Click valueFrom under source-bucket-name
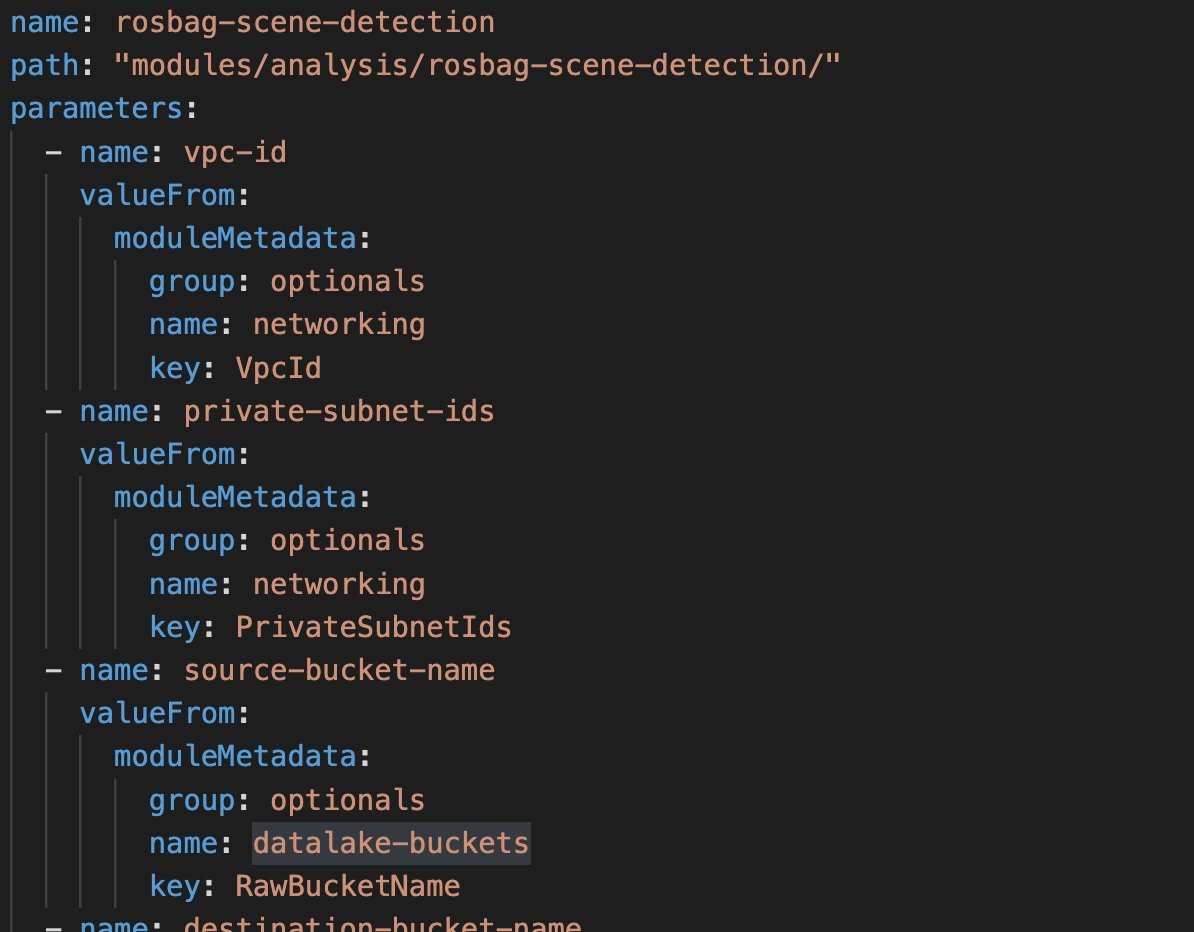The height and width of the screenshot is (932, 1194). [158, 713]
